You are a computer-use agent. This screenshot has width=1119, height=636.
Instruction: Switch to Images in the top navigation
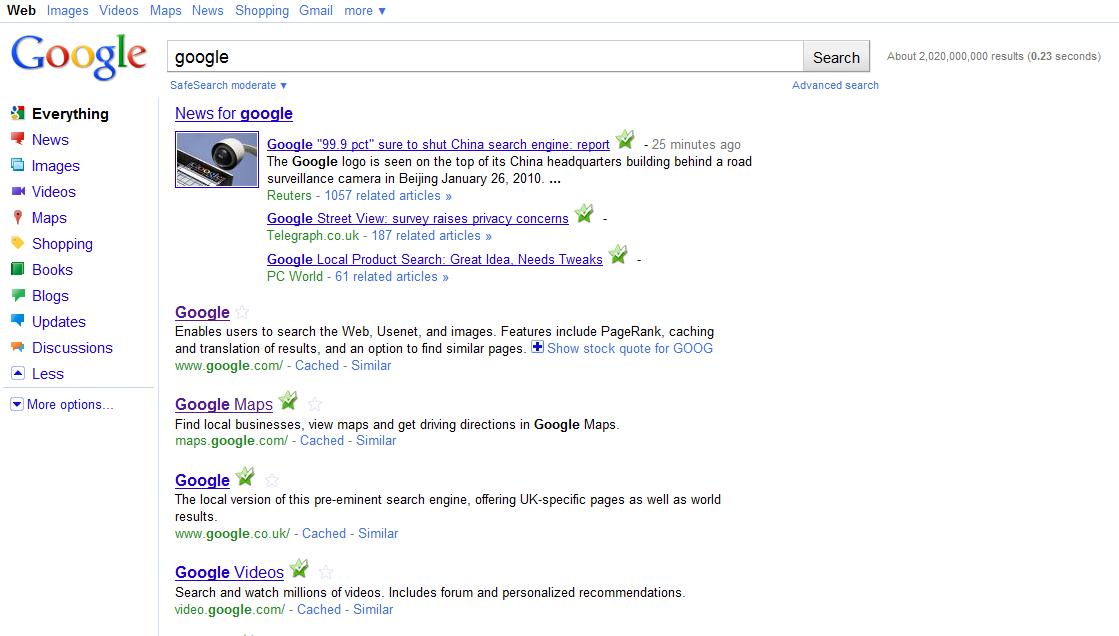pos(68,11)
